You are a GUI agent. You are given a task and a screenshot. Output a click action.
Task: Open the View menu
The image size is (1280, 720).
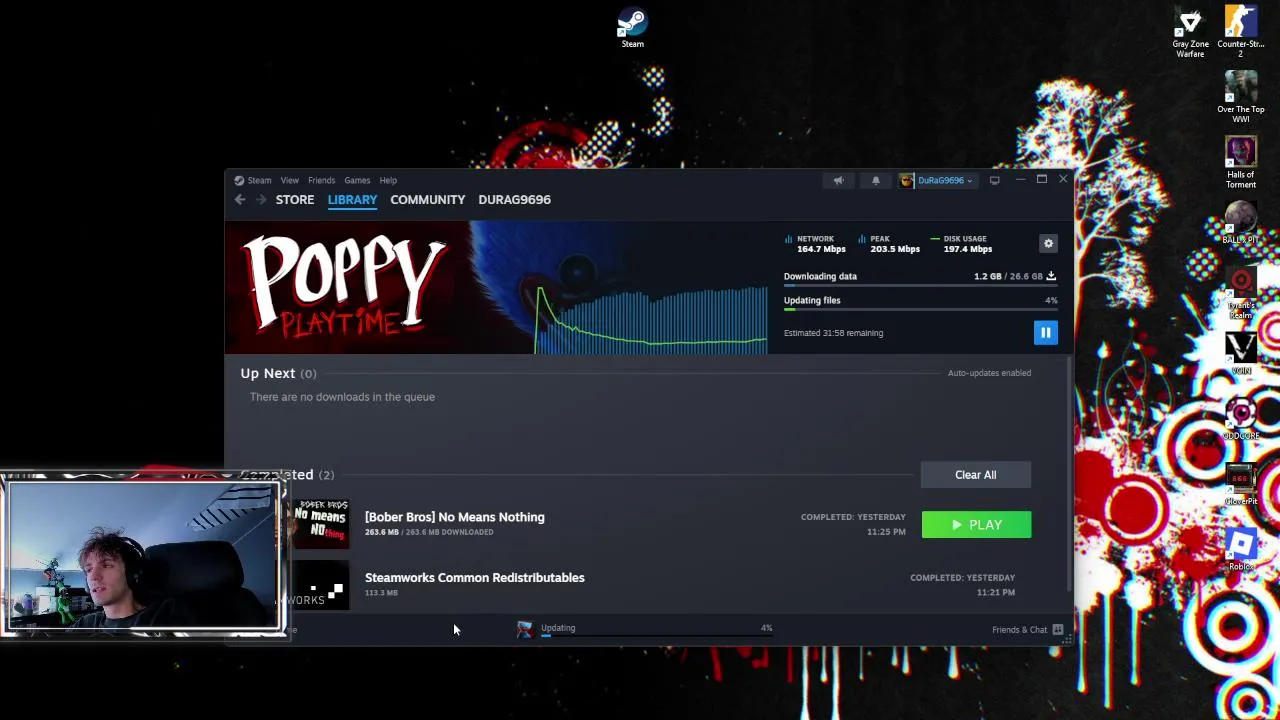(x=289, y=180)
